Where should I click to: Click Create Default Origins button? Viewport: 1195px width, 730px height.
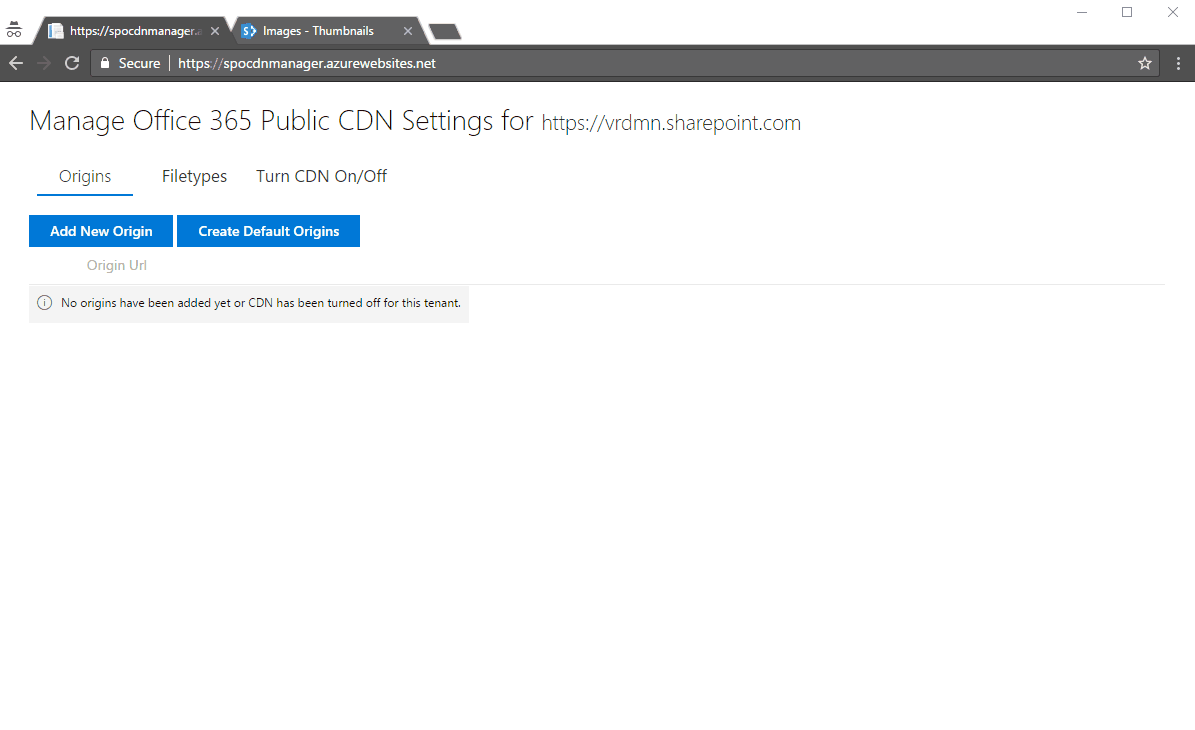point(268,231)
